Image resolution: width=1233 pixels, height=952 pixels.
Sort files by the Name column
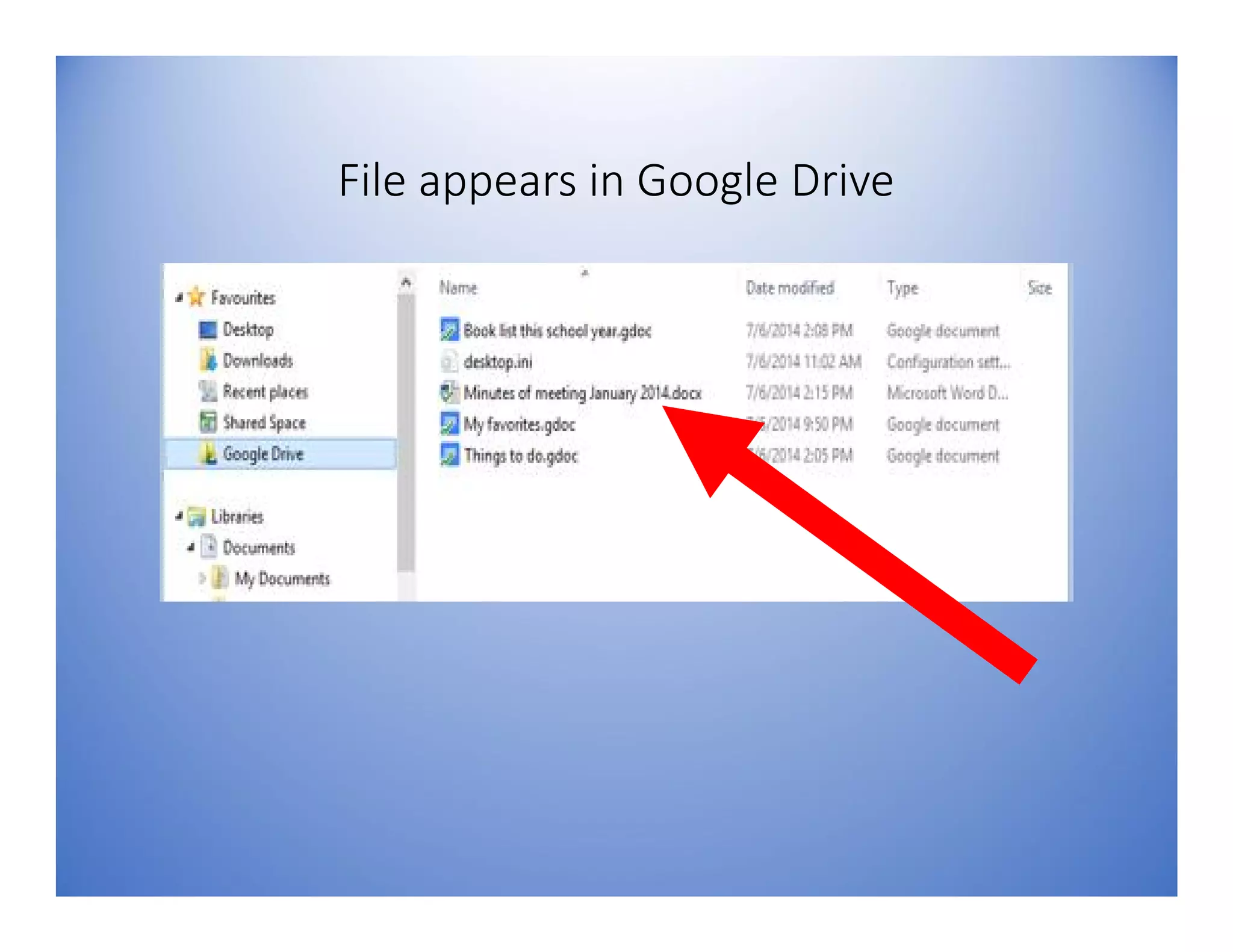point(458,288)
